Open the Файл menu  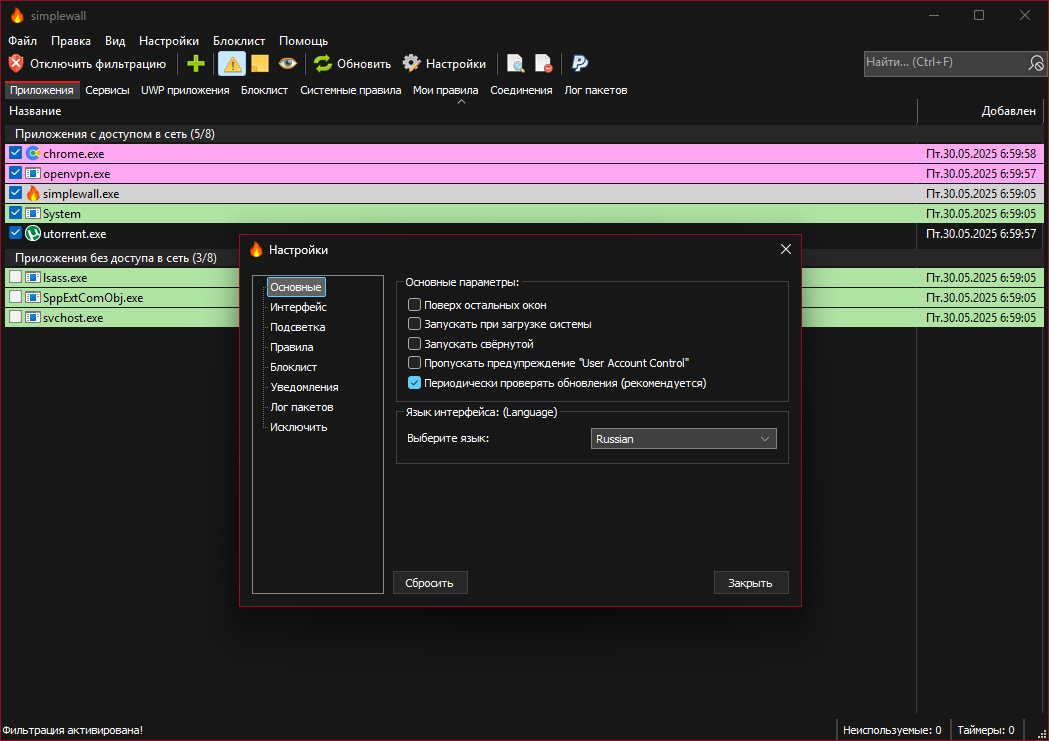(23, 41)
